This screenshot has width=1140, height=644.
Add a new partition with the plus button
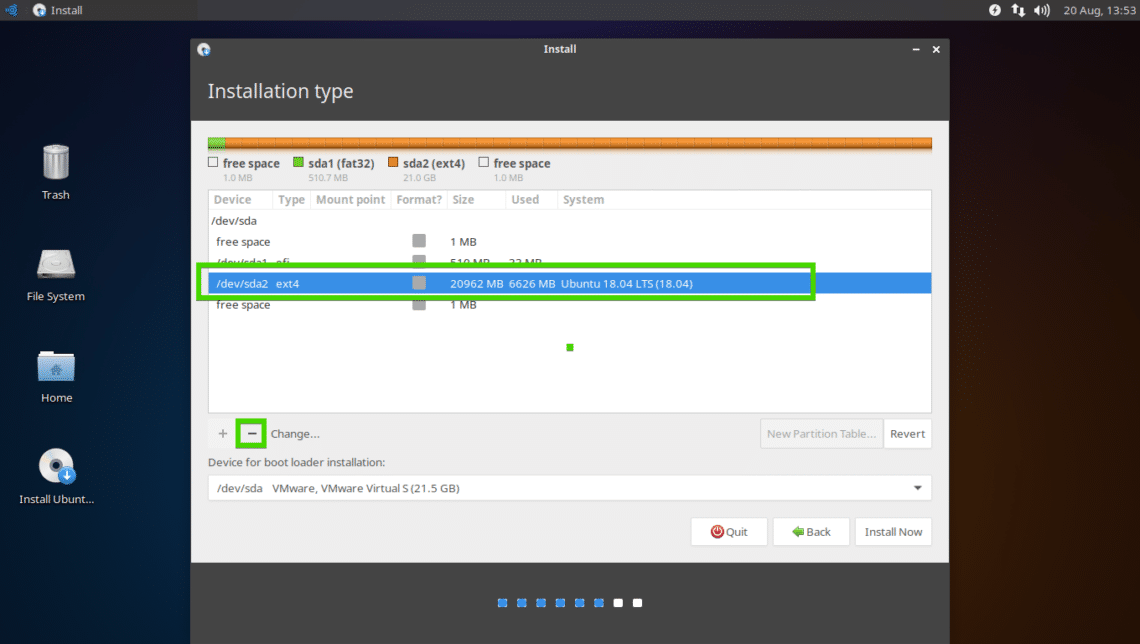click(x=222, y=434)
